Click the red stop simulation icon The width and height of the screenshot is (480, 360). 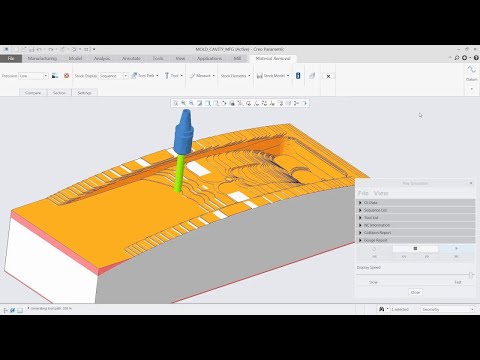click(x=66, y=76)
